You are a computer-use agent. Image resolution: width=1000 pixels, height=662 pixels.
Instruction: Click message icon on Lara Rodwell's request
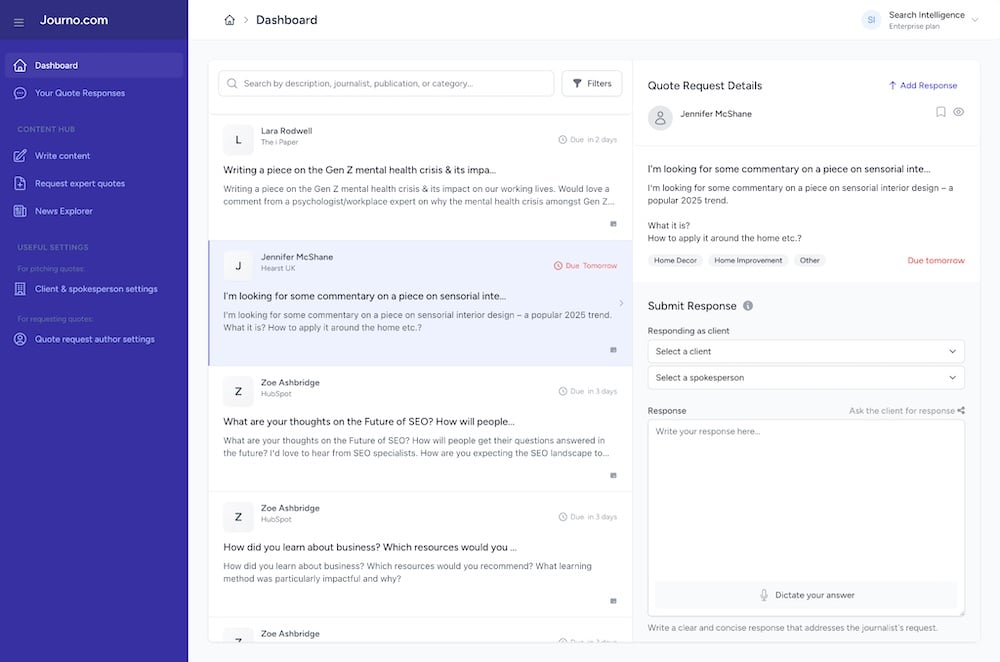pyautogui.click(x=613, y=224)
